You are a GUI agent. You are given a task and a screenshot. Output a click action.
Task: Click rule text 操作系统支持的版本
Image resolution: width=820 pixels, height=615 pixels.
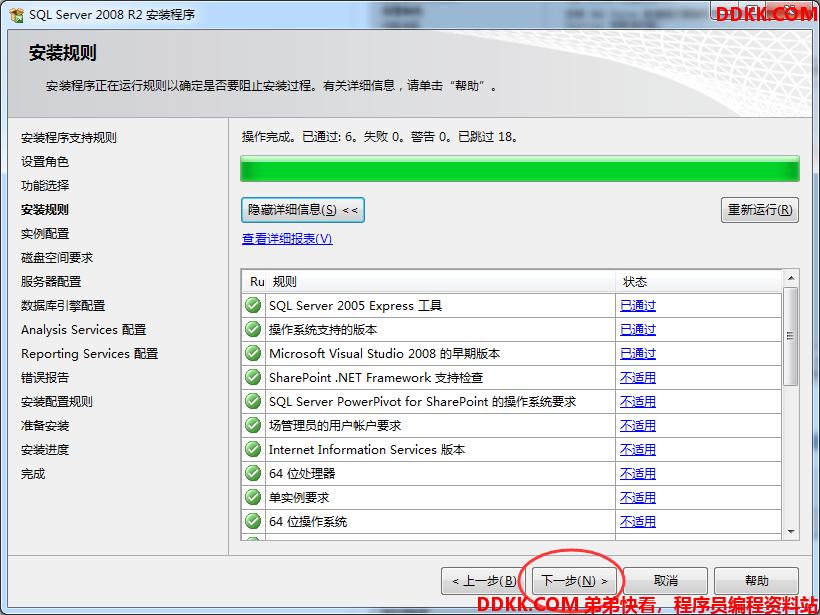(x=323, y=329)
